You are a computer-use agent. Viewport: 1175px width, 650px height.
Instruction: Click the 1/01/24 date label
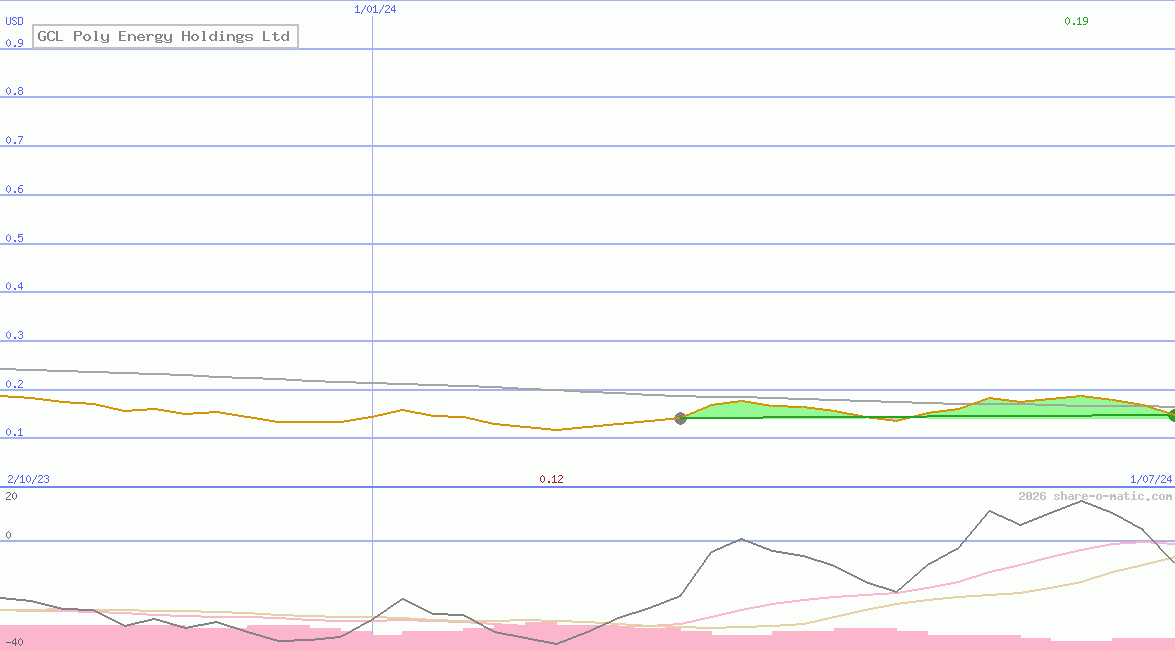pyautogui.click(x=375, y=10)
